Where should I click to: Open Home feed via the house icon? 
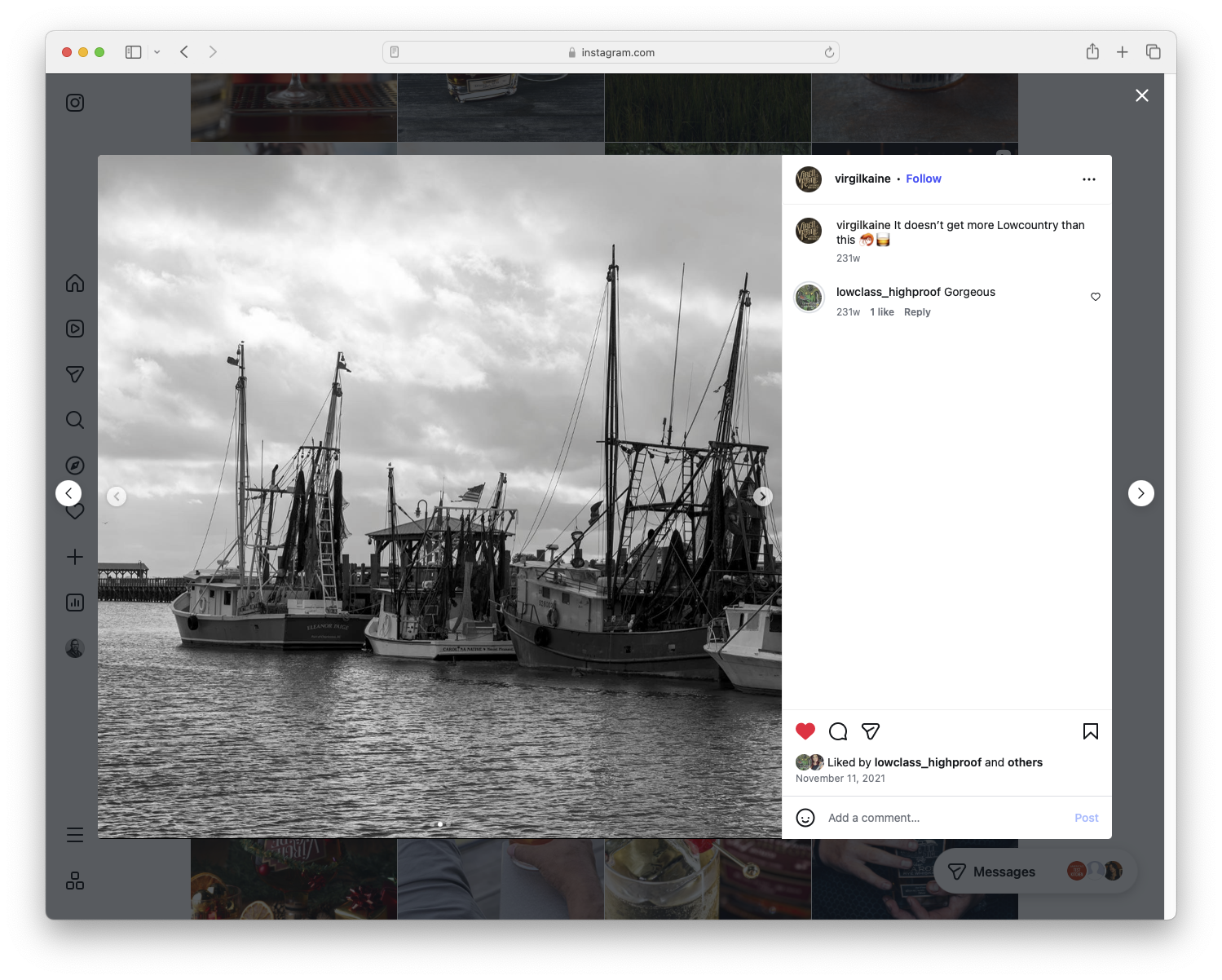pos(74,283)
